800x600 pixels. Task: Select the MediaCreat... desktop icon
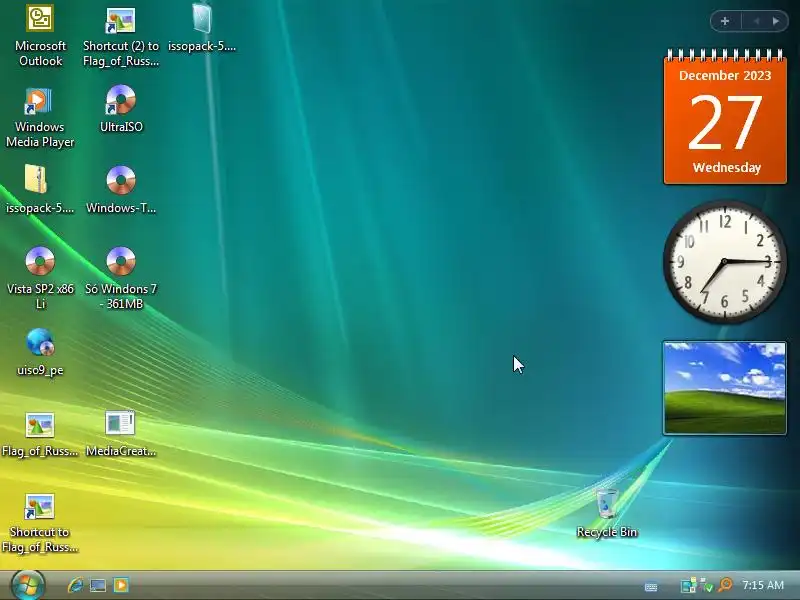coord(121,433)
